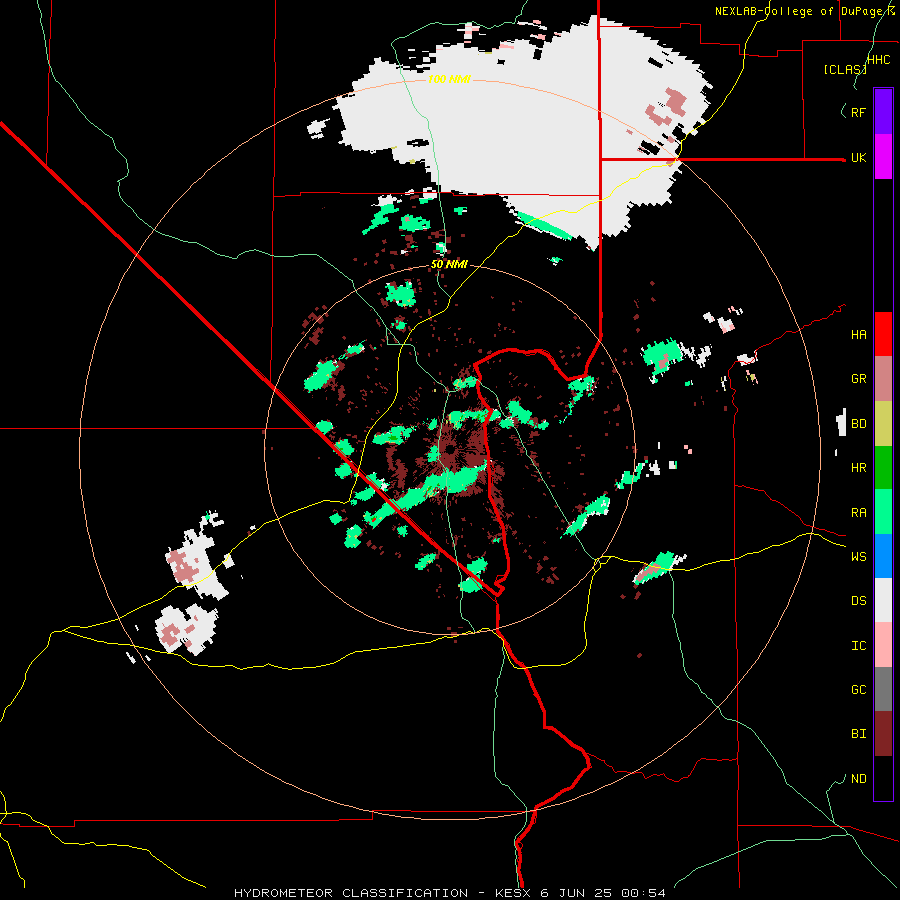This screenshot has height=900, width=900.
Task: Pick the dark green HR color swatch
Action: [883, 468]
